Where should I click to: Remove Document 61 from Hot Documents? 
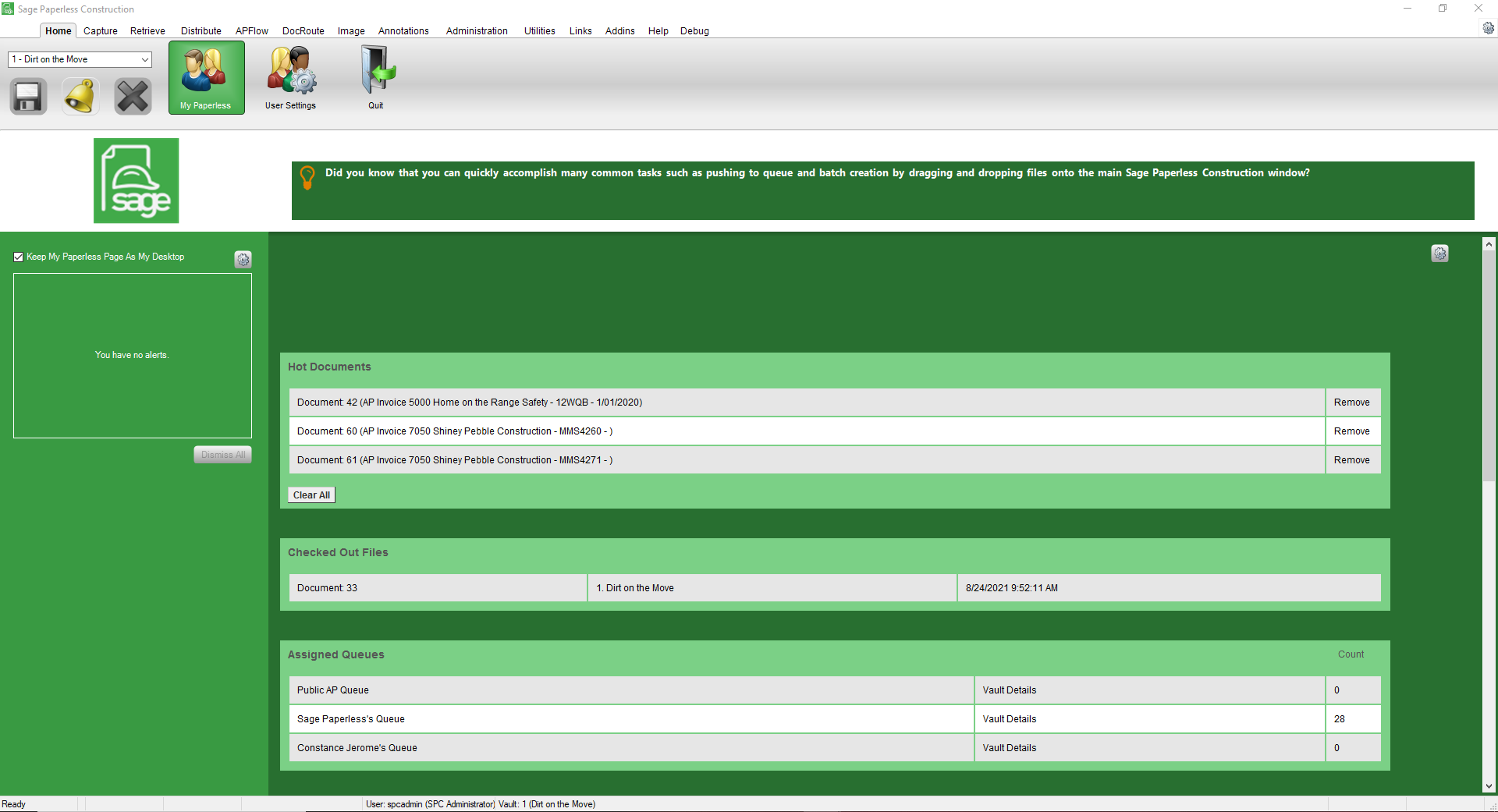pos(1352,460)
